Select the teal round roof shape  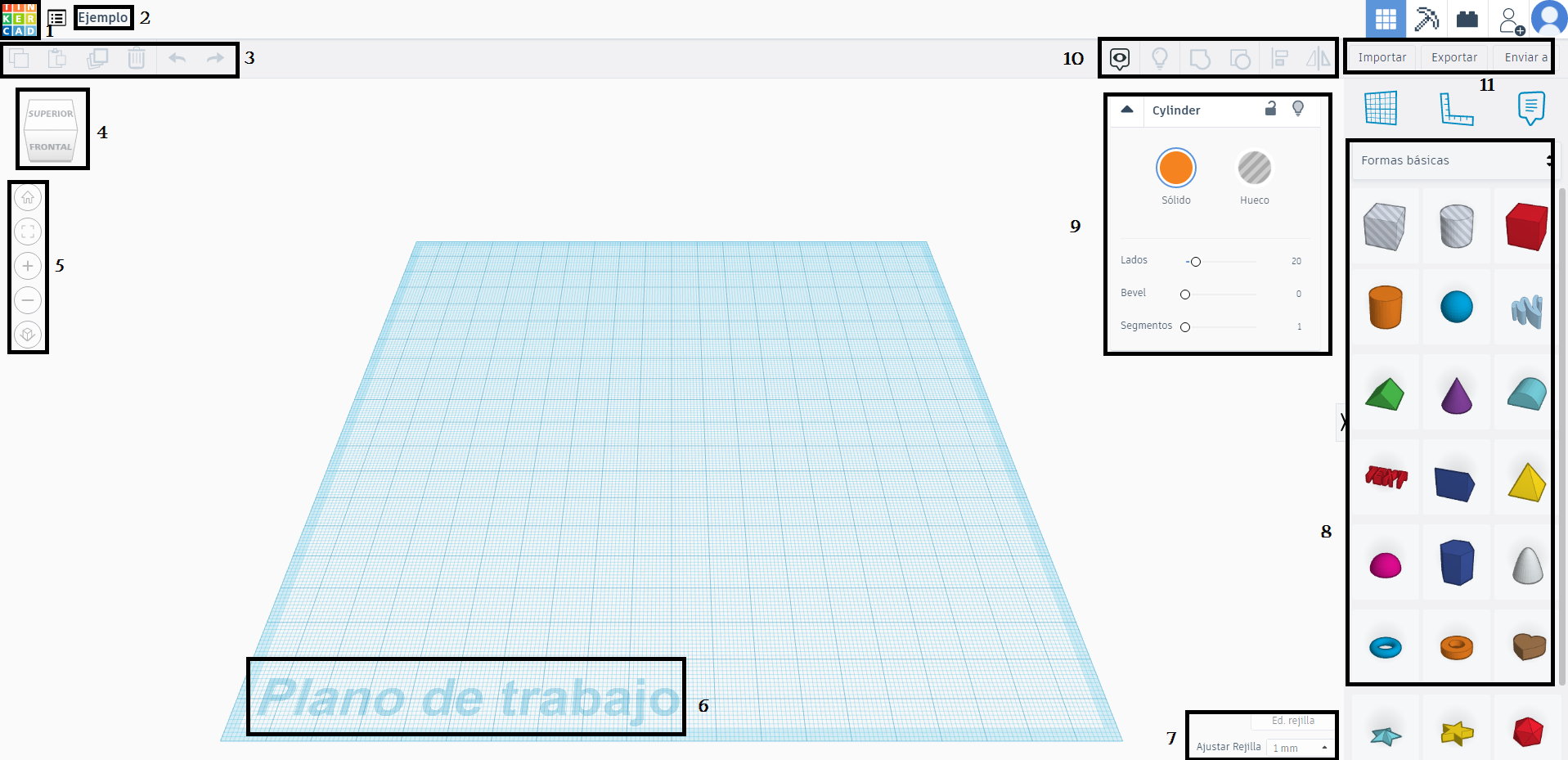[1527, 393]
